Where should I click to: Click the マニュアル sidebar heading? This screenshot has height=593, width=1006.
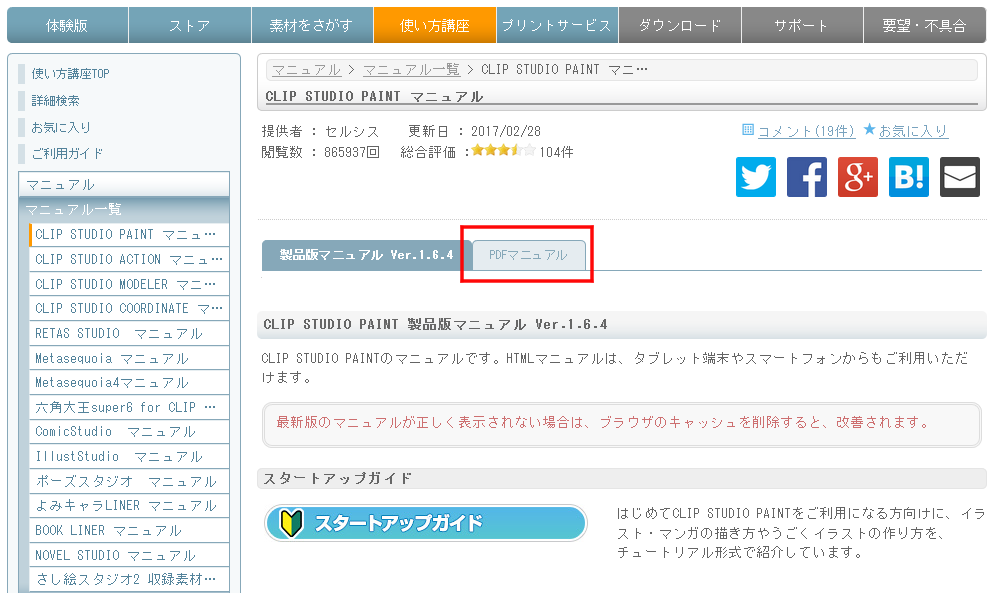click(x=124, y=184)
